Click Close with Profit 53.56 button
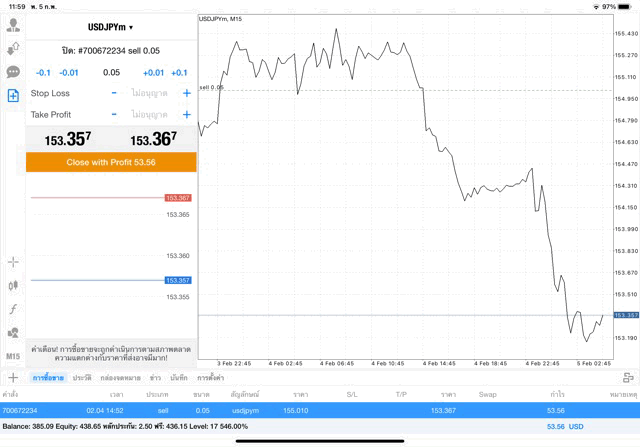The height and width of the screenshot is (447, 640). 111,162
